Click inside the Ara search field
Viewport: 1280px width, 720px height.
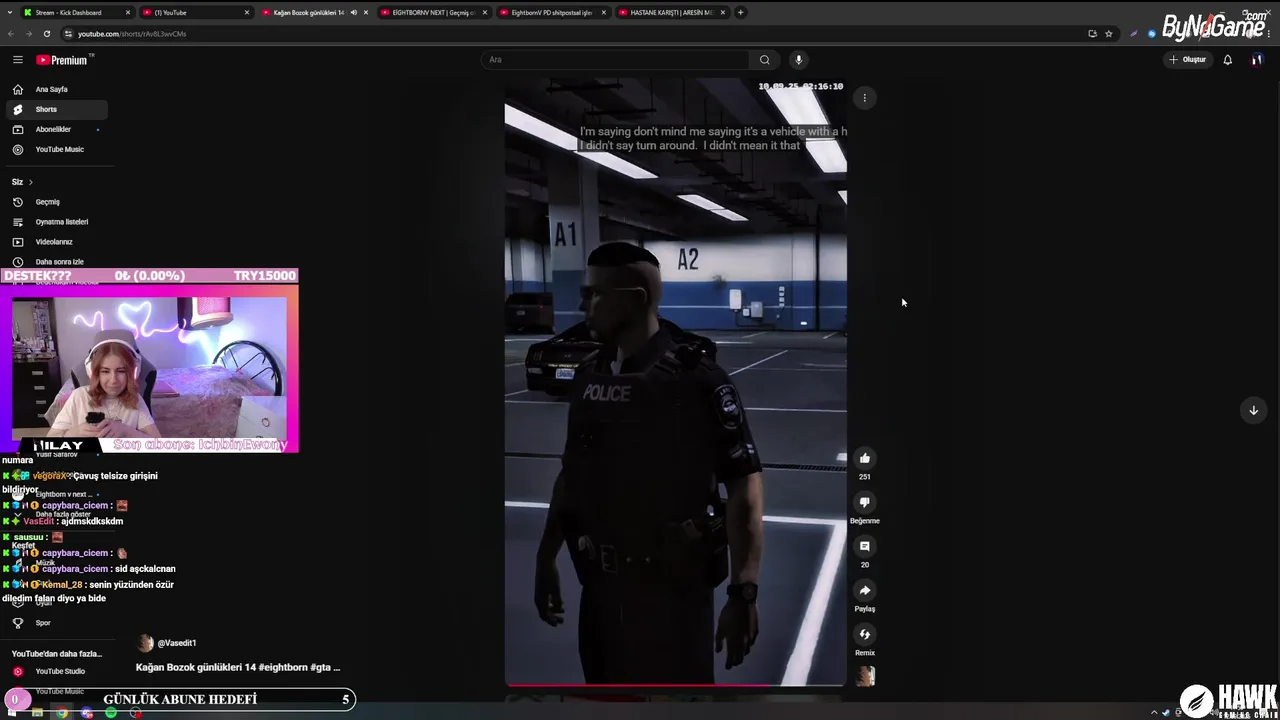pos(615,60)
